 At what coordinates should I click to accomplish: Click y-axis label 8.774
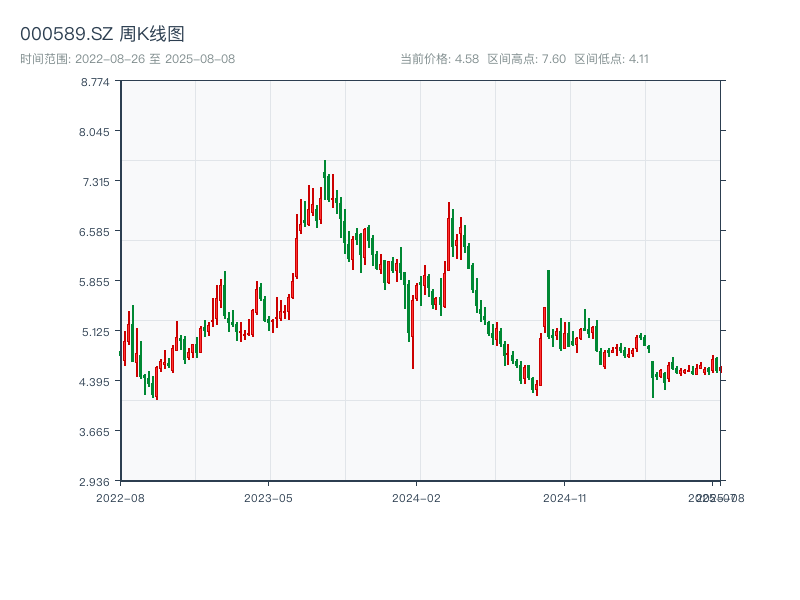coord(95,82)
